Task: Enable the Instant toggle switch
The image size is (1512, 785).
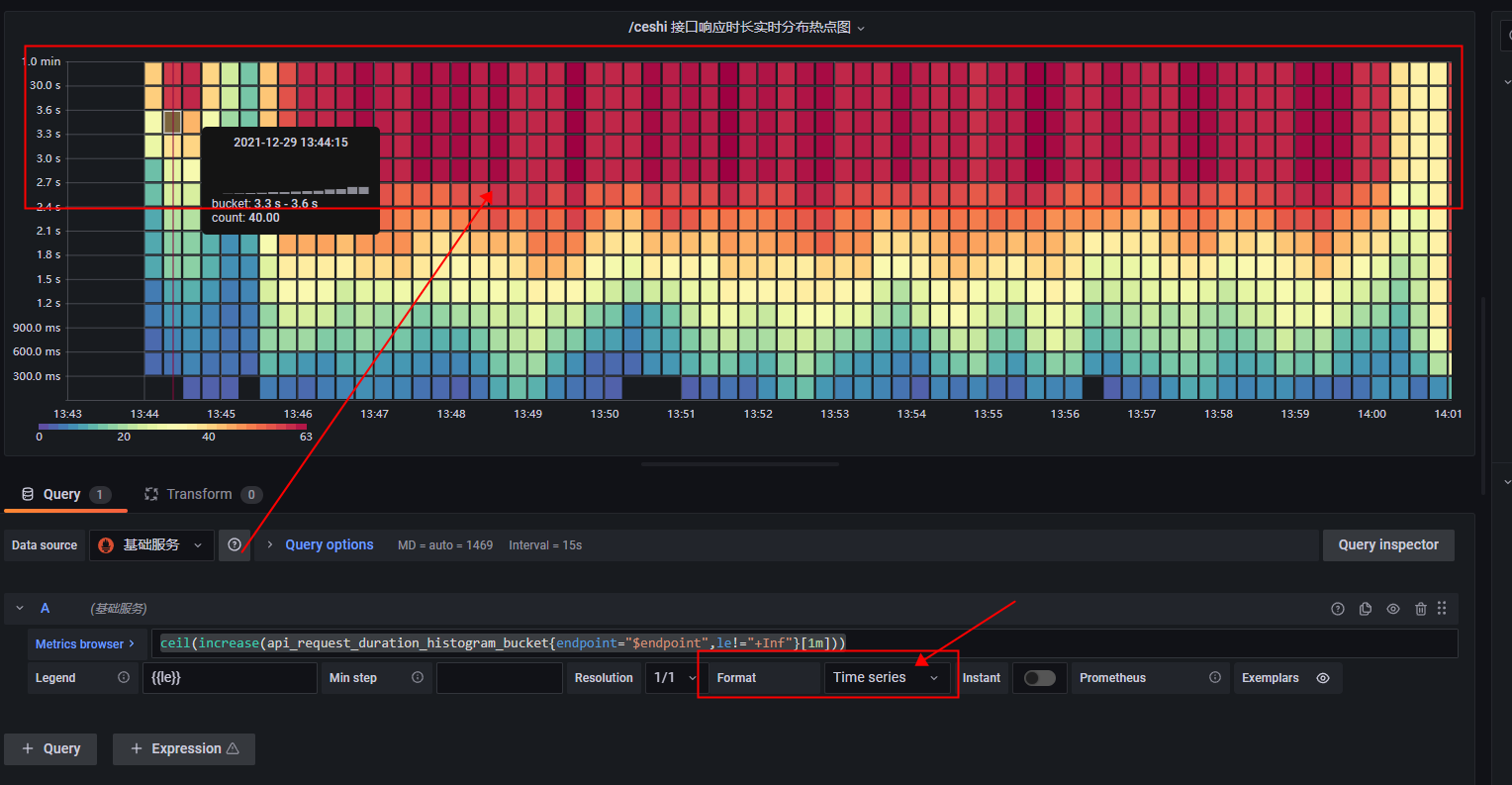Action: (x=1039, y=677)
